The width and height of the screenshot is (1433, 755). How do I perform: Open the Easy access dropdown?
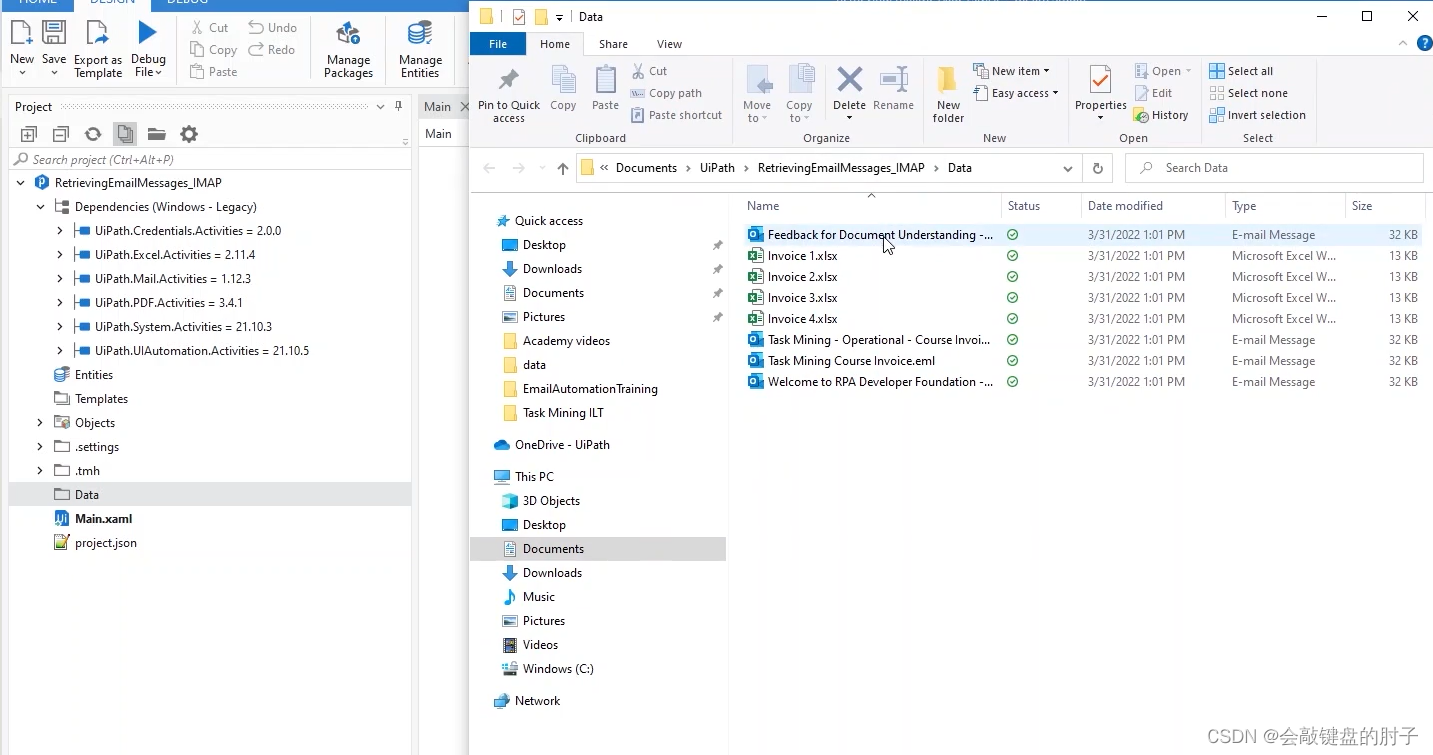[x=1015, y=93]
